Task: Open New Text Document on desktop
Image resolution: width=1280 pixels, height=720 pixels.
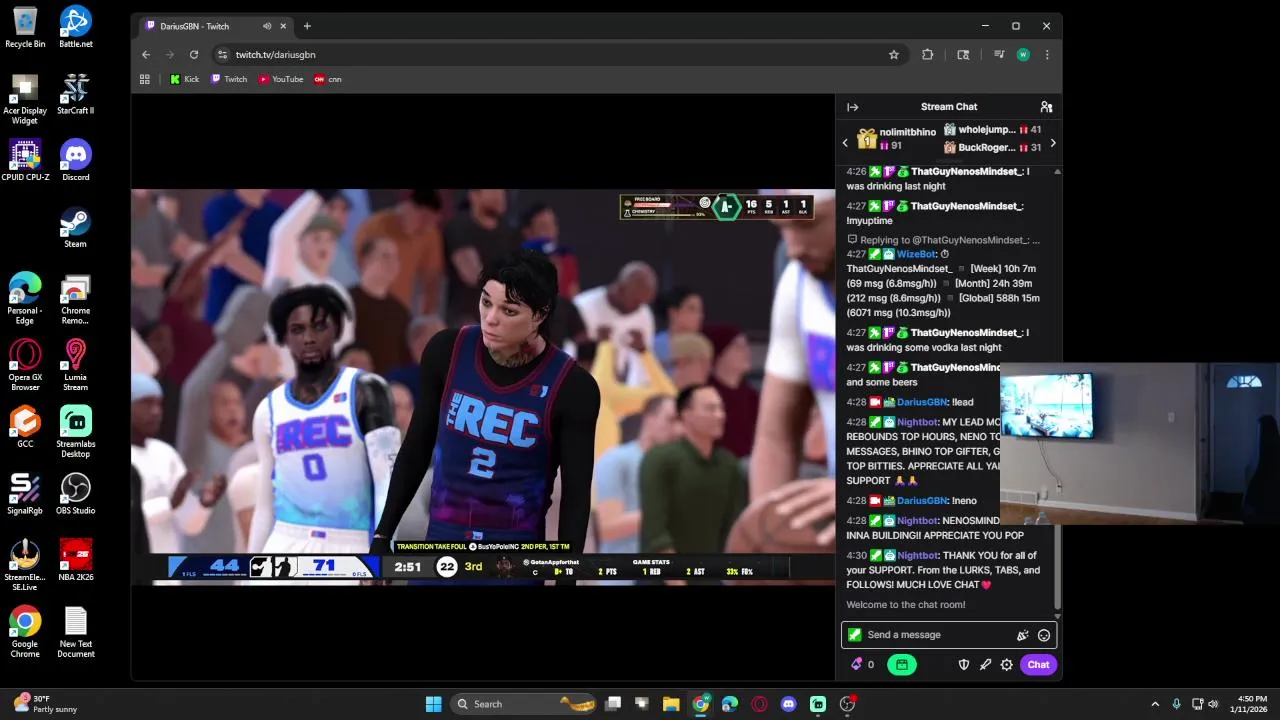Action: click(x=76, y=632)
